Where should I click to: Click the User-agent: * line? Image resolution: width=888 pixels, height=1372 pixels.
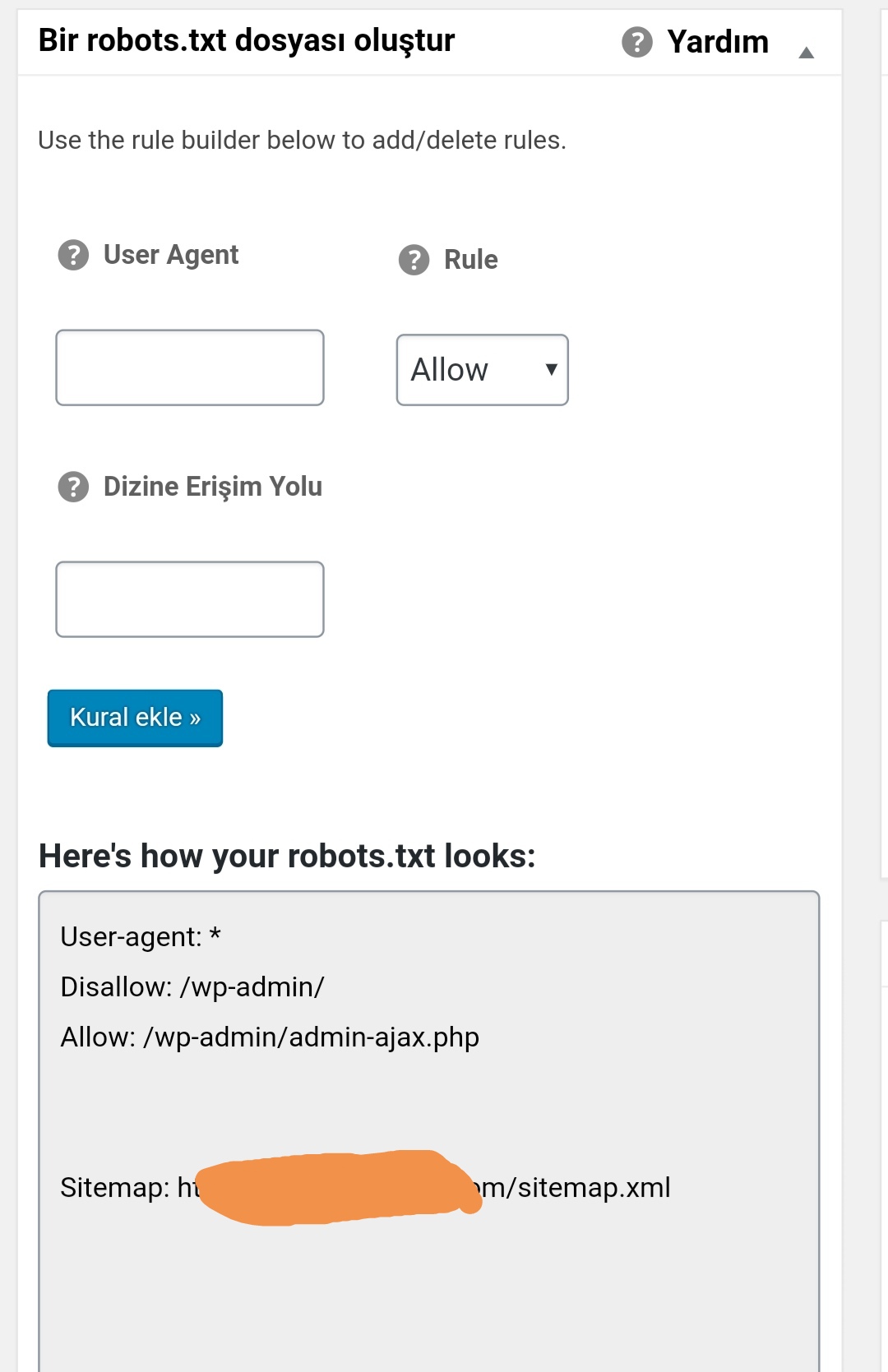click(141, 937)
